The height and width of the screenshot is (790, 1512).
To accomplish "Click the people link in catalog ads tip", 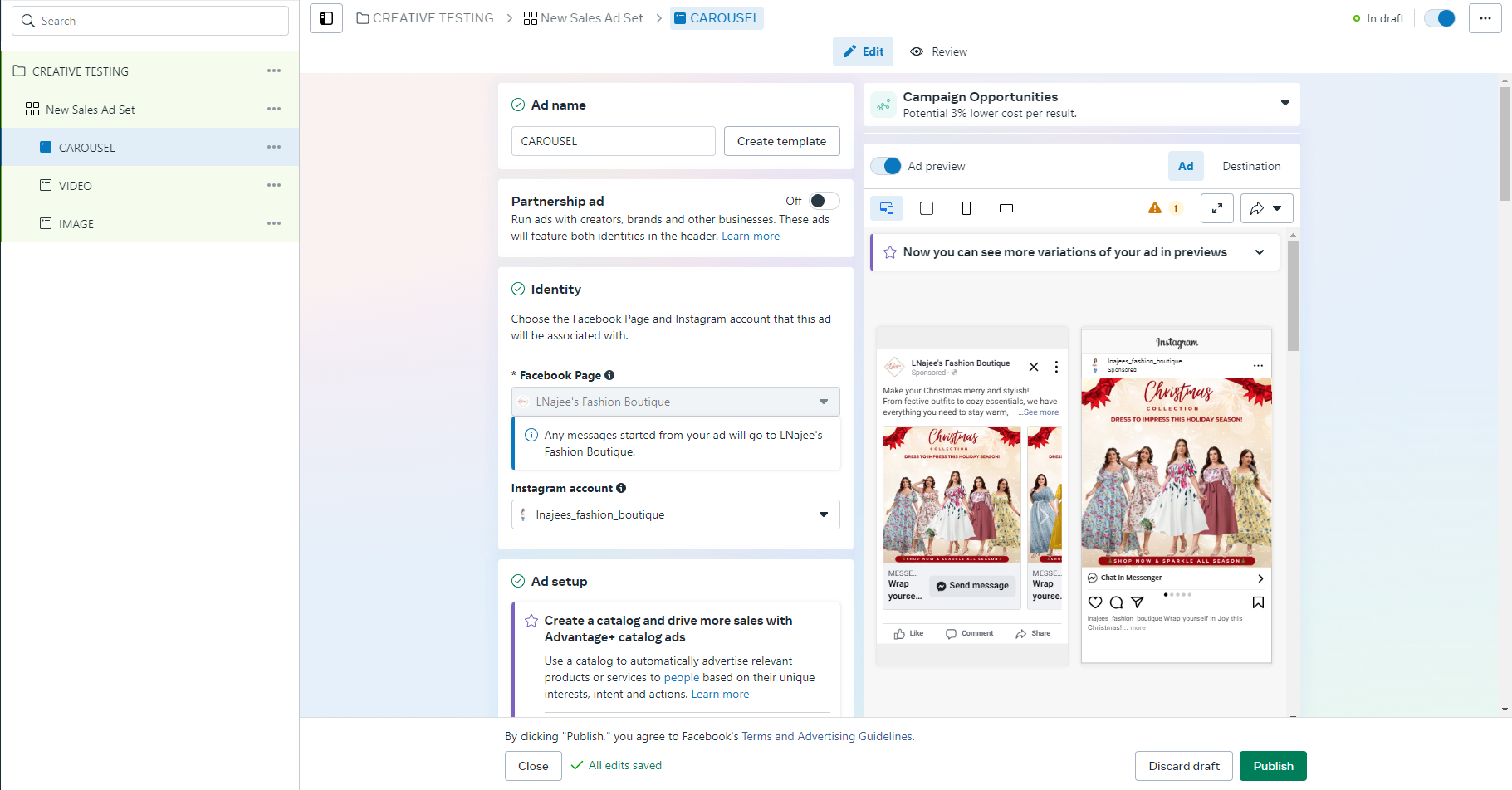I will click(682, 678).
